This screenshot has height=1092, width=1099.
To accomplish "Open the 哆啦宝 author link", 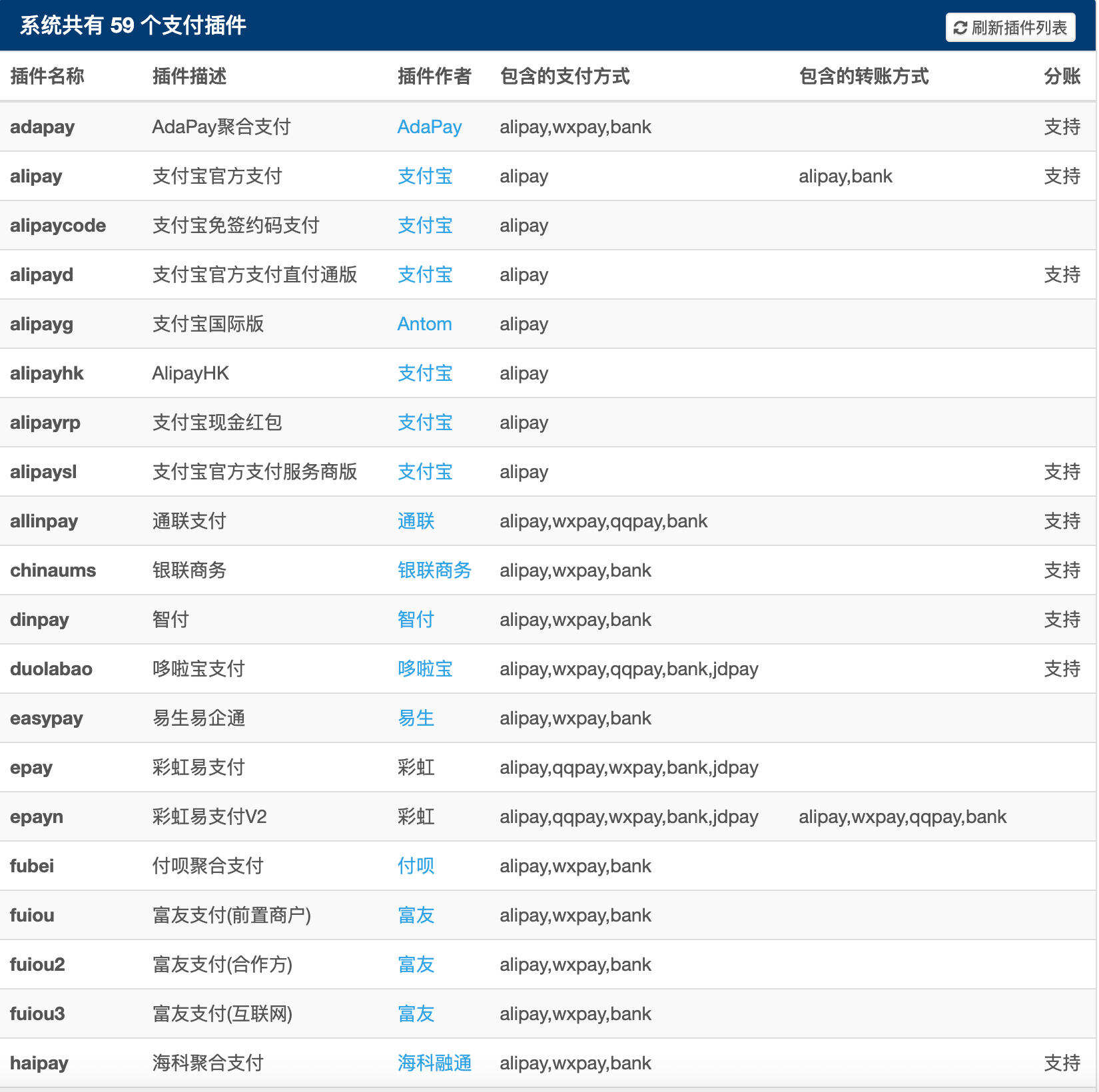I will click(x=424, y=669).
